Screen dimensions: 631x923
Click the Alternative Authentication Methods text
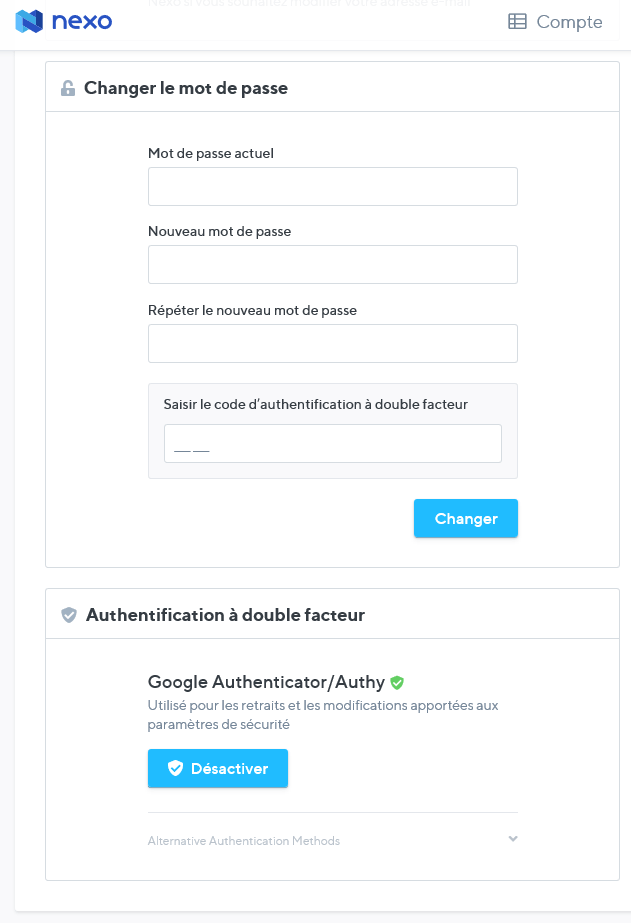(x=244, y=841)
